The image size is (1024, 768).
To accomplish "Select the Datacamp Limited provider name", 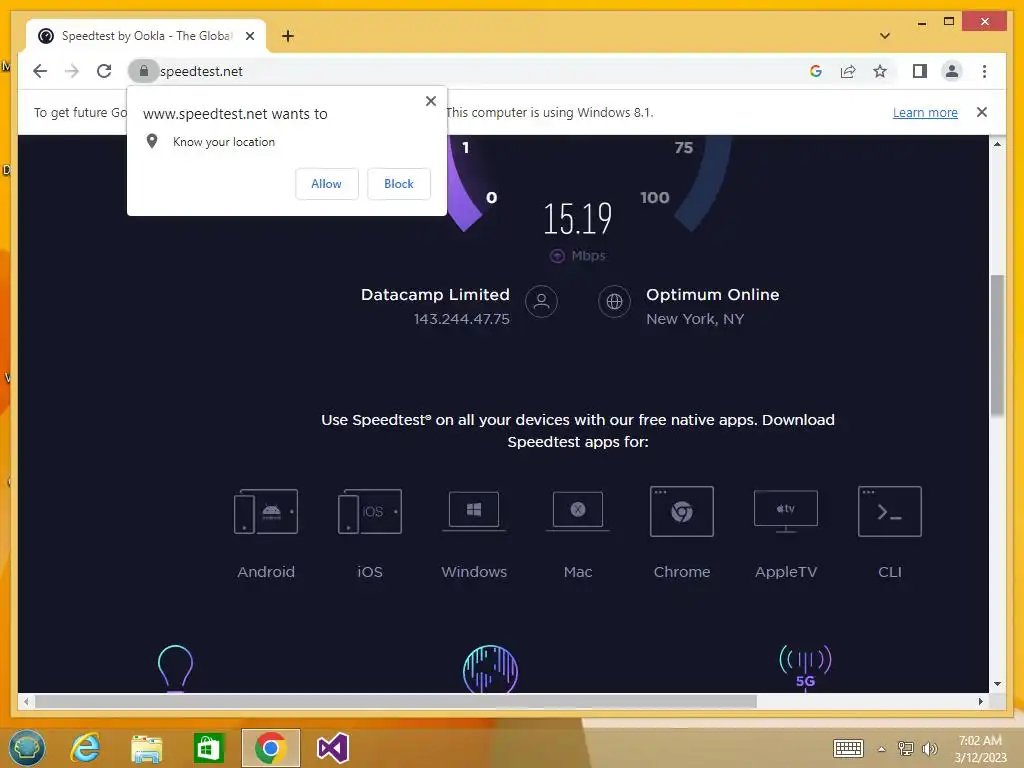I will point(435,295).
